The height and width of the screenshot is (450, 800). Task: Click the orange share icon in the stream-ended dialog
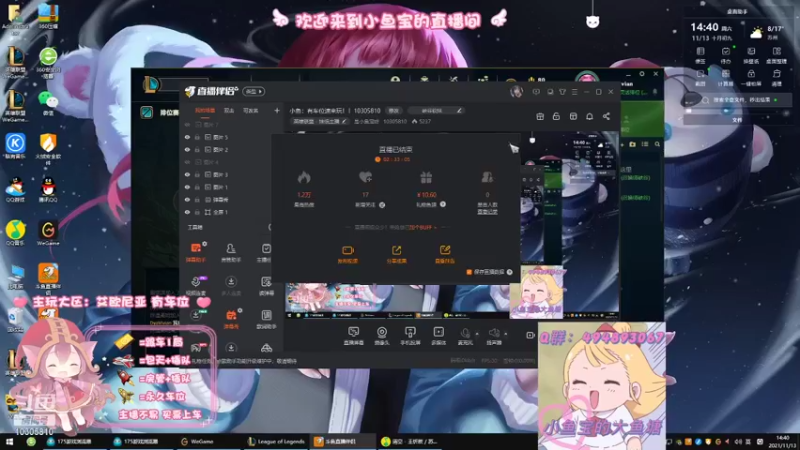(x=396, y=253)
